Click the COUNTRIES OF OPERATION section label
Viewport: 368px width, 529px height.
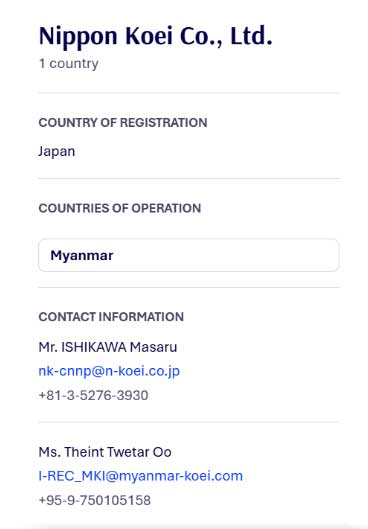[120, 208]
